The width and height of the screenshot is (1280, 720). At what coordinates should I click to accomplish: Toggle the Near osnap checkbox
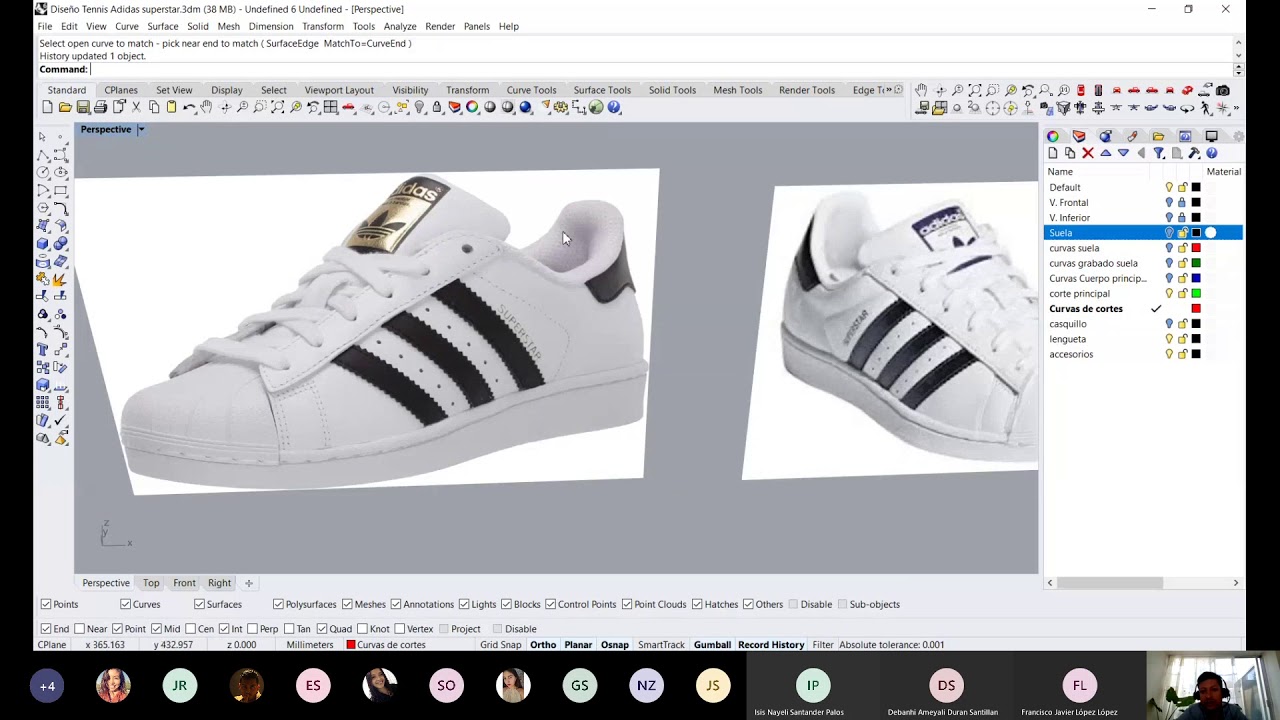80,629
